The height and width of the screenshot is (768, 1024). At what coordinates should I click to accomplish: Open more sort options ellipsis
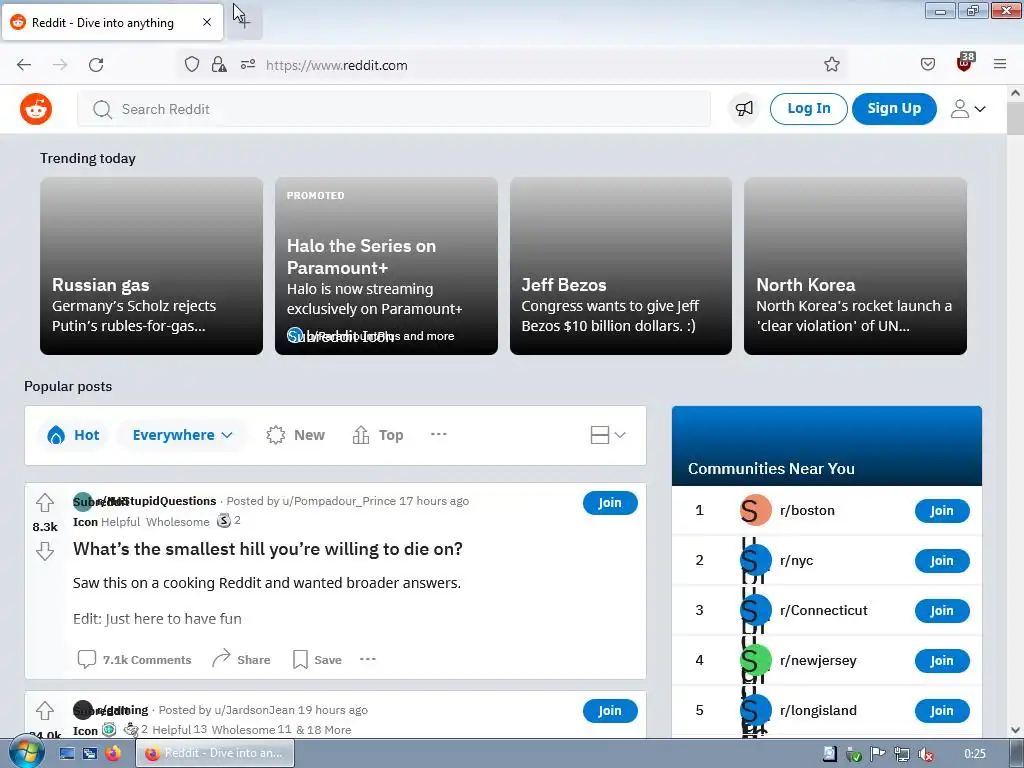click(x=439, y=434)
